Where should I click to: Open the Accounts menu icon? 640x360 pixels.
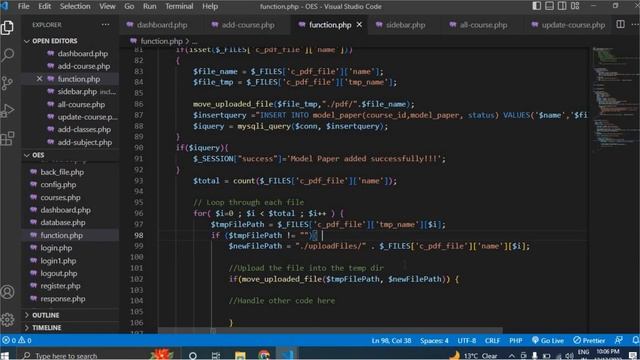click(7, 292)
